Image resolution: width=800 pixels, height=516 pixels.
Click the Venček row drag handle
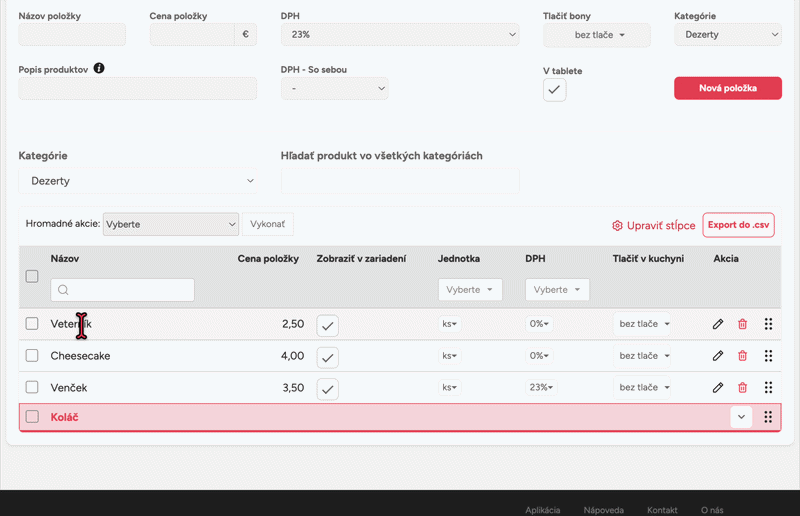pos(768,387)
